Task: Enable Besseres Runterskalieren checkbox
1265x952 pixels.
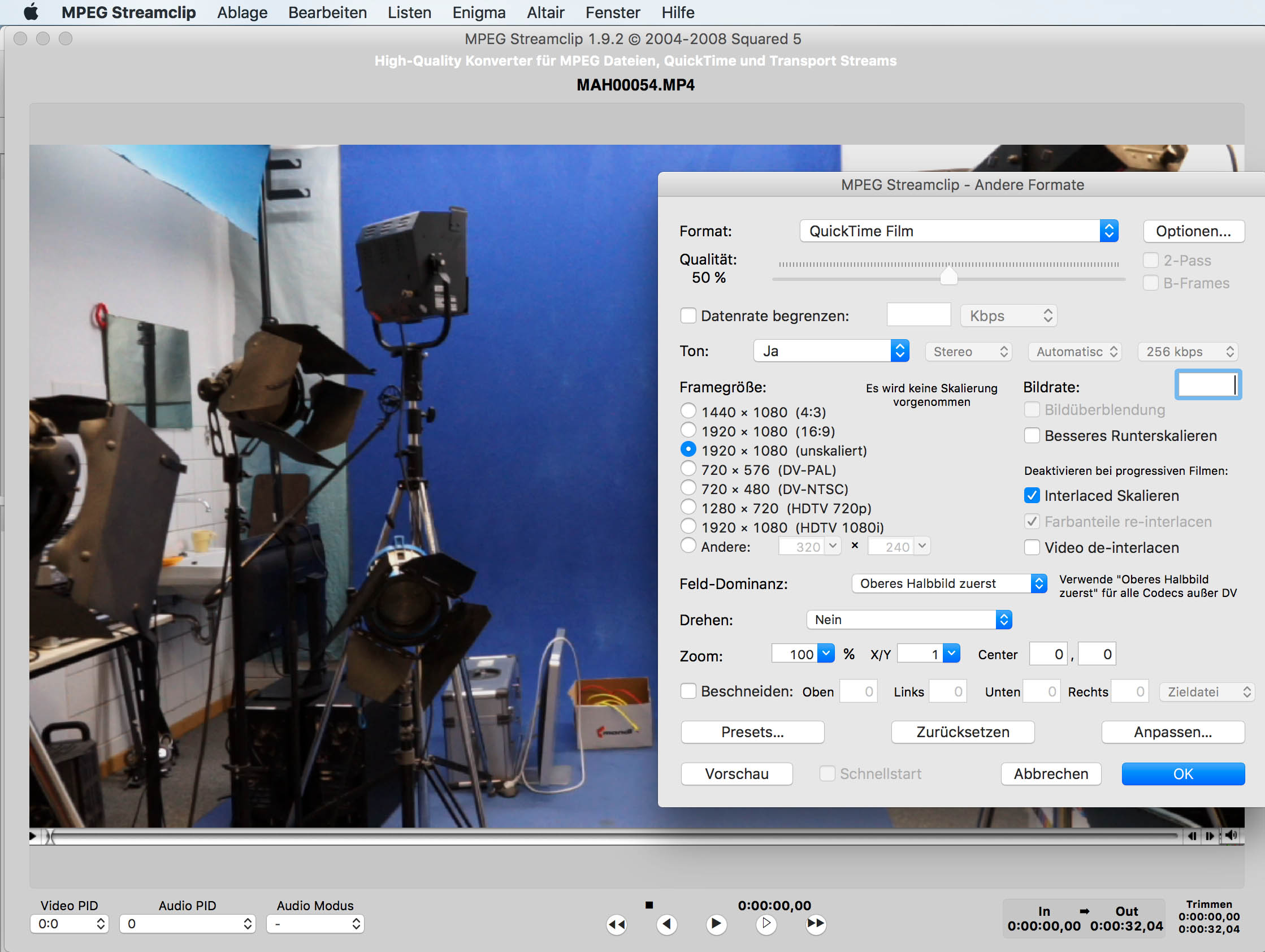Action: click(x=1032, y=435)
